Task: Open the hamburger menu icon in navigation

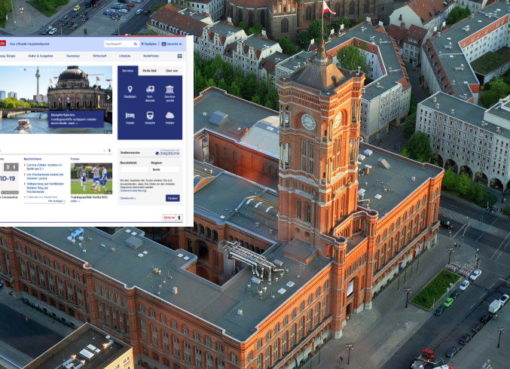Action: click(x=180, y=56)
